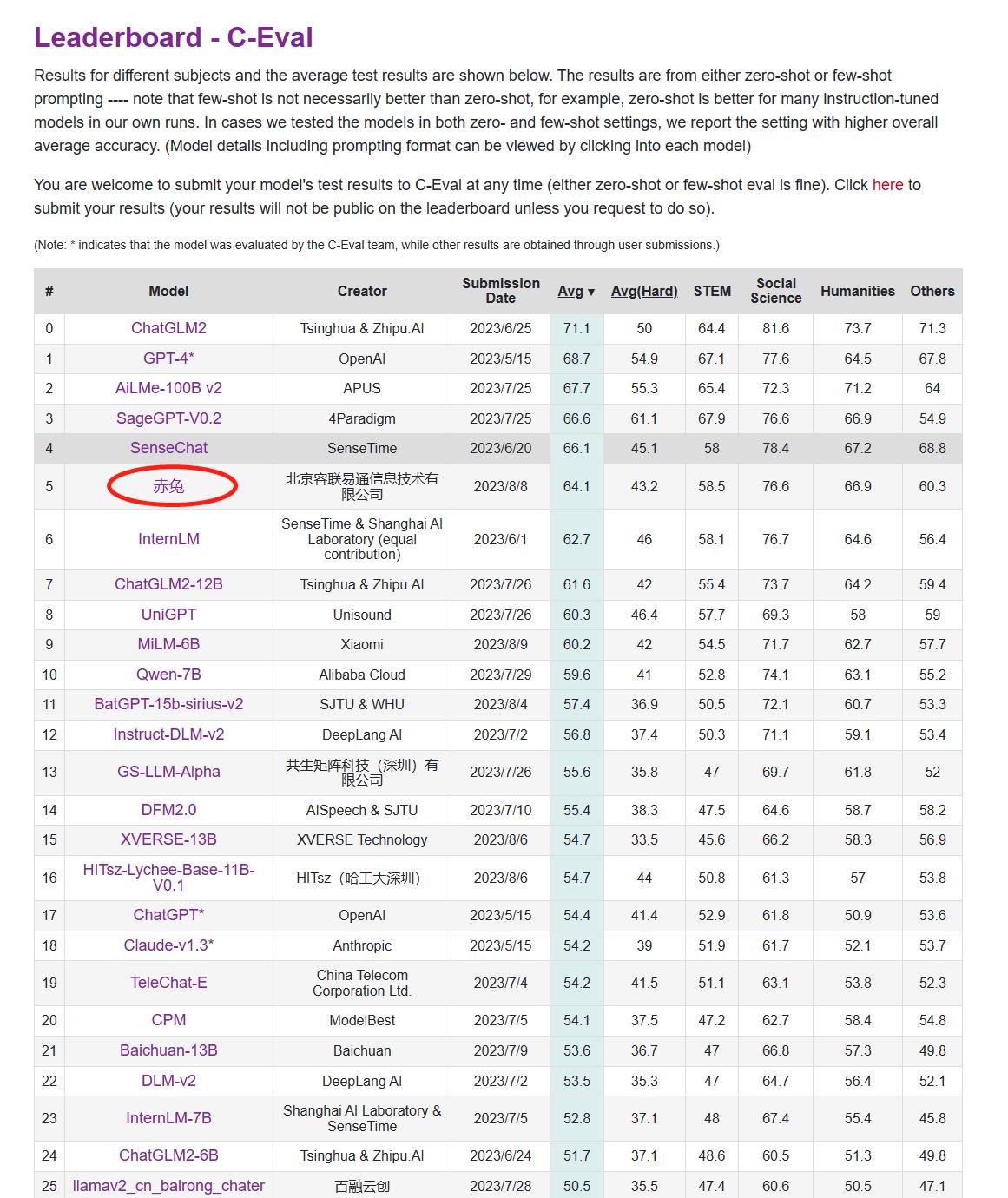Click the Baichuan-13B model link
The image size is (1008, 1198).
click(168, 1050)
